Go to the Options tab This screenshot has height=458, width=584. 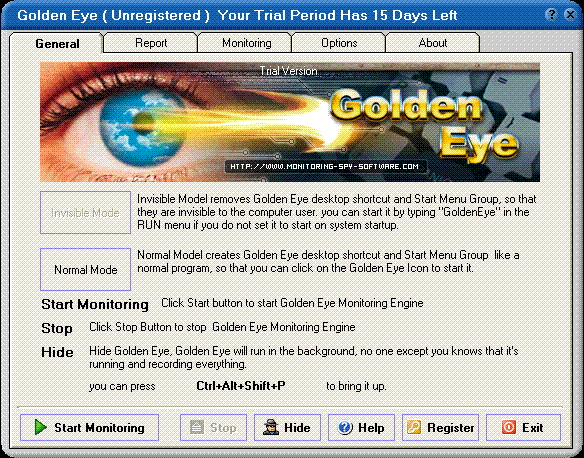[x=339, y=43]
